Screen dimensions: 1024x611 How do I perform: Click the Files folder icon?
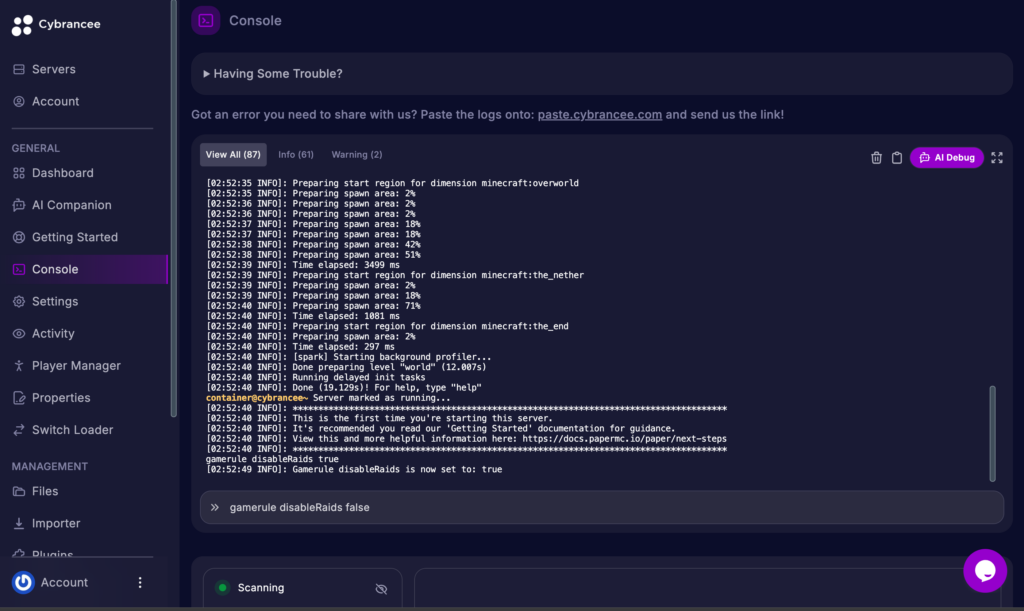(19, 491)
